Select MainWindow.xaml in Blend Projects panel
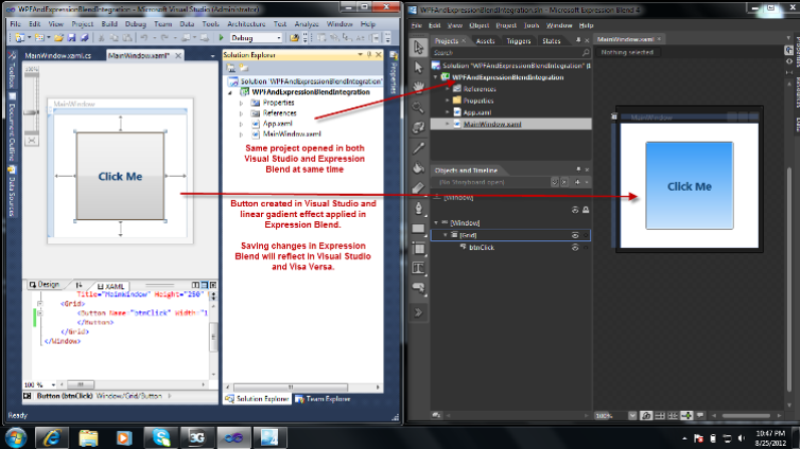The image size is (800, 449). click(x=511, y=124)
